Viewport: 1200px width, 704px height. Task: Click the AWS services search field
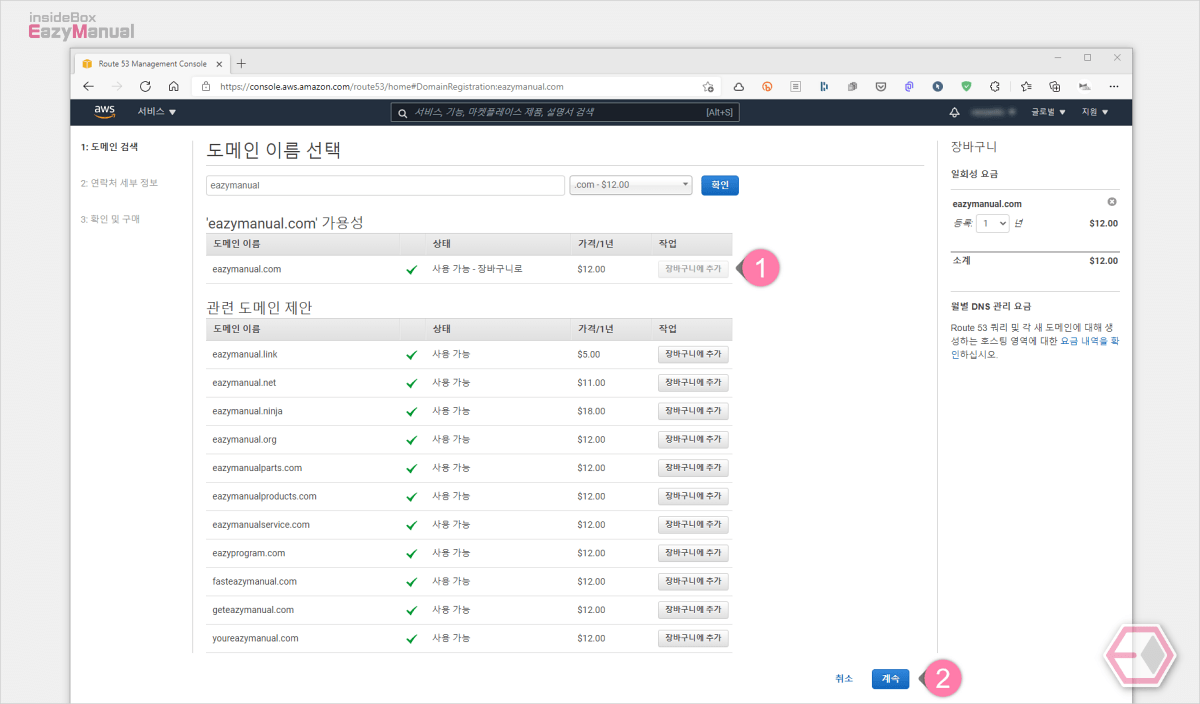coord(565,112)
